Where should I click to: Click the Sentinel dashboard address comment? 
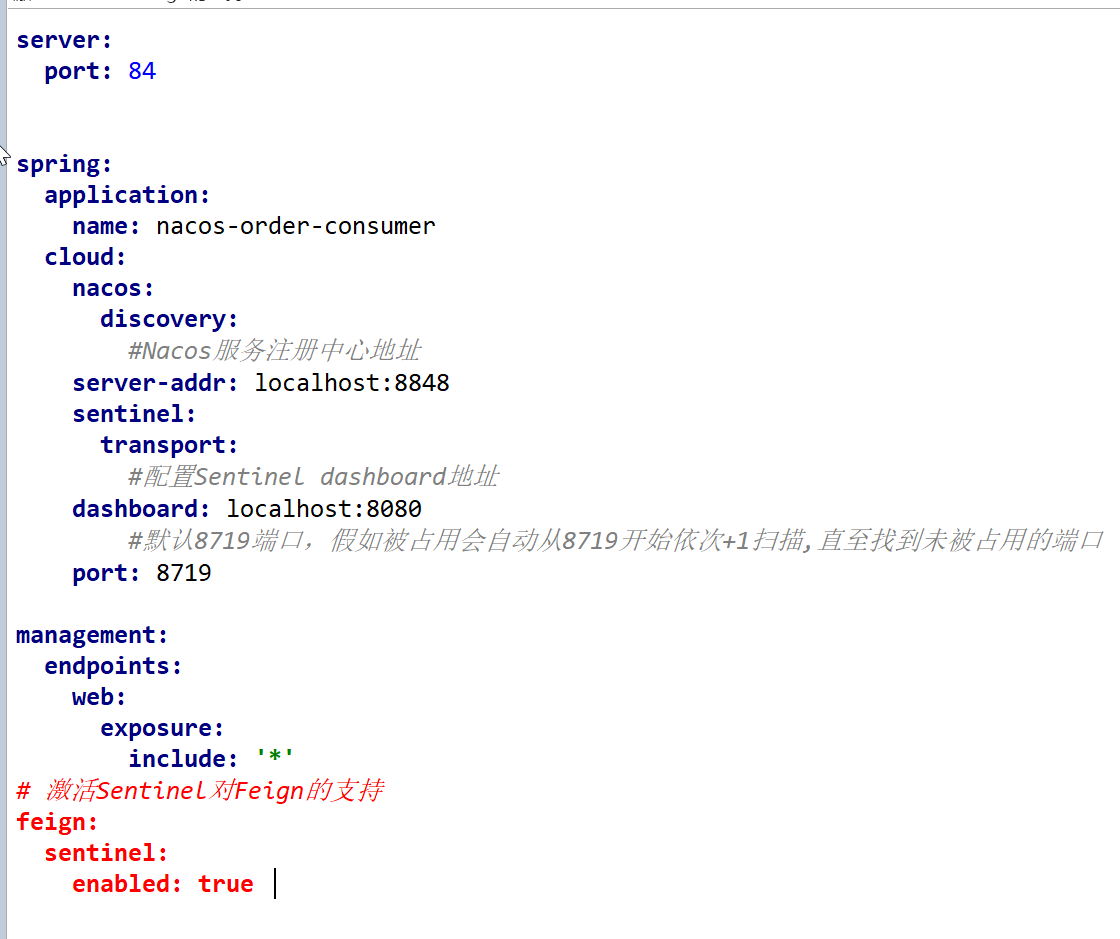(x=314, y=476)
